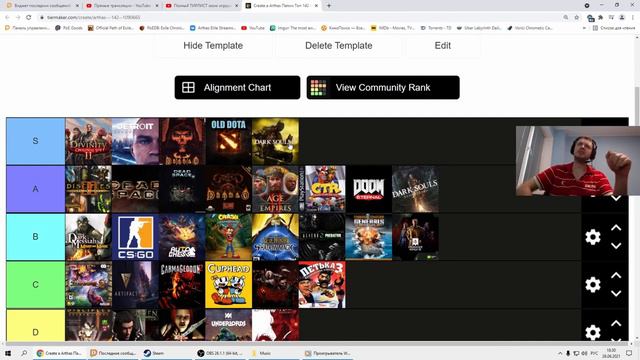
Task: Click the yellow D tier label
Action: tap(36, 325)
